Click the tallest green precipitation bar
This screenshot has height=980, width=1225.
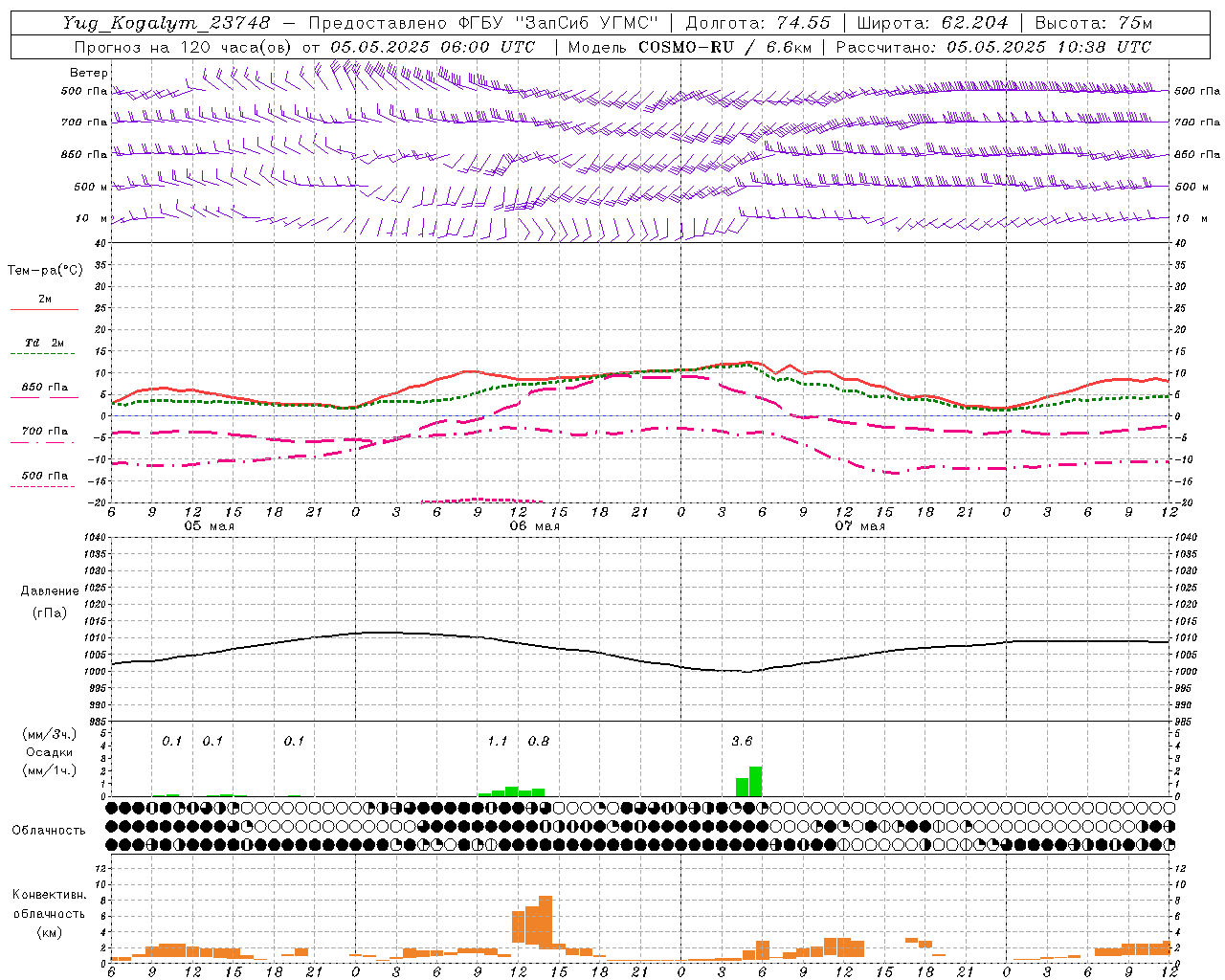pyautogui.click(x=756, y=781)
